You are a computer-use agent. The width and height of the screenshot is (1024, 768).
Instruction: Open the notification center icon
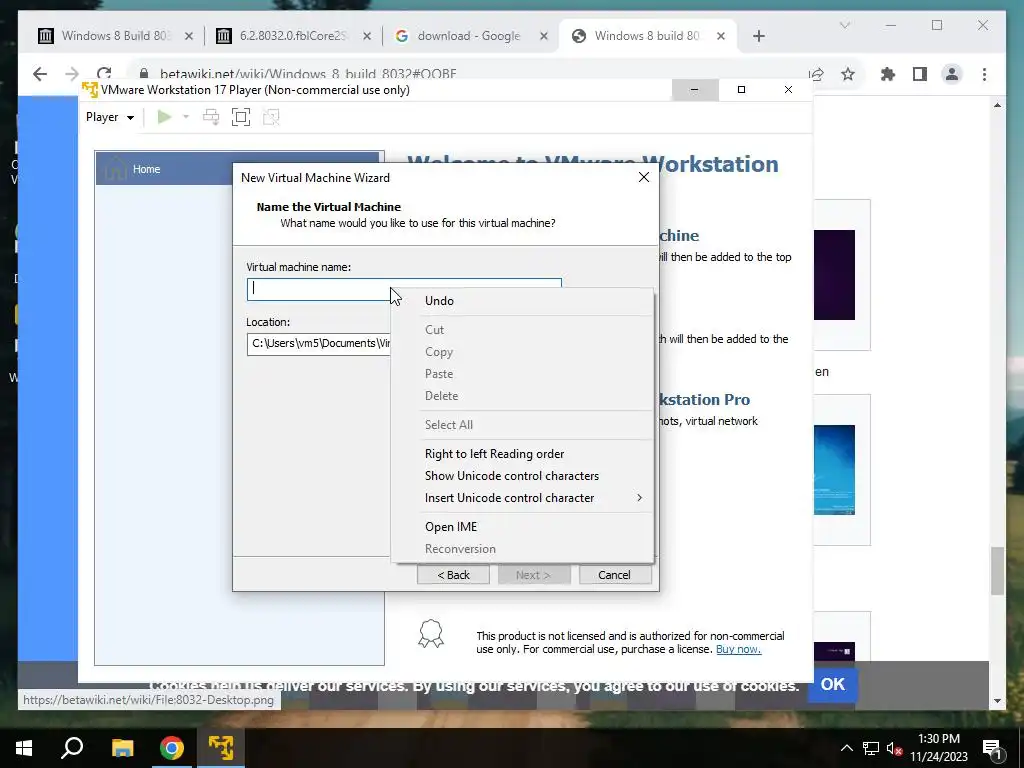coord(991,748)
